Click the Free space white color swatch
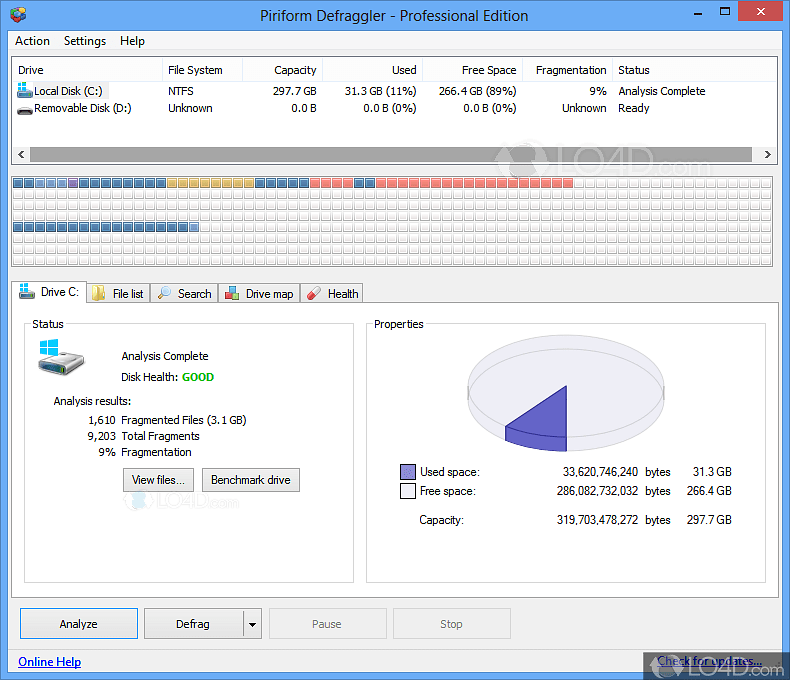 click(x=408, y=491)
